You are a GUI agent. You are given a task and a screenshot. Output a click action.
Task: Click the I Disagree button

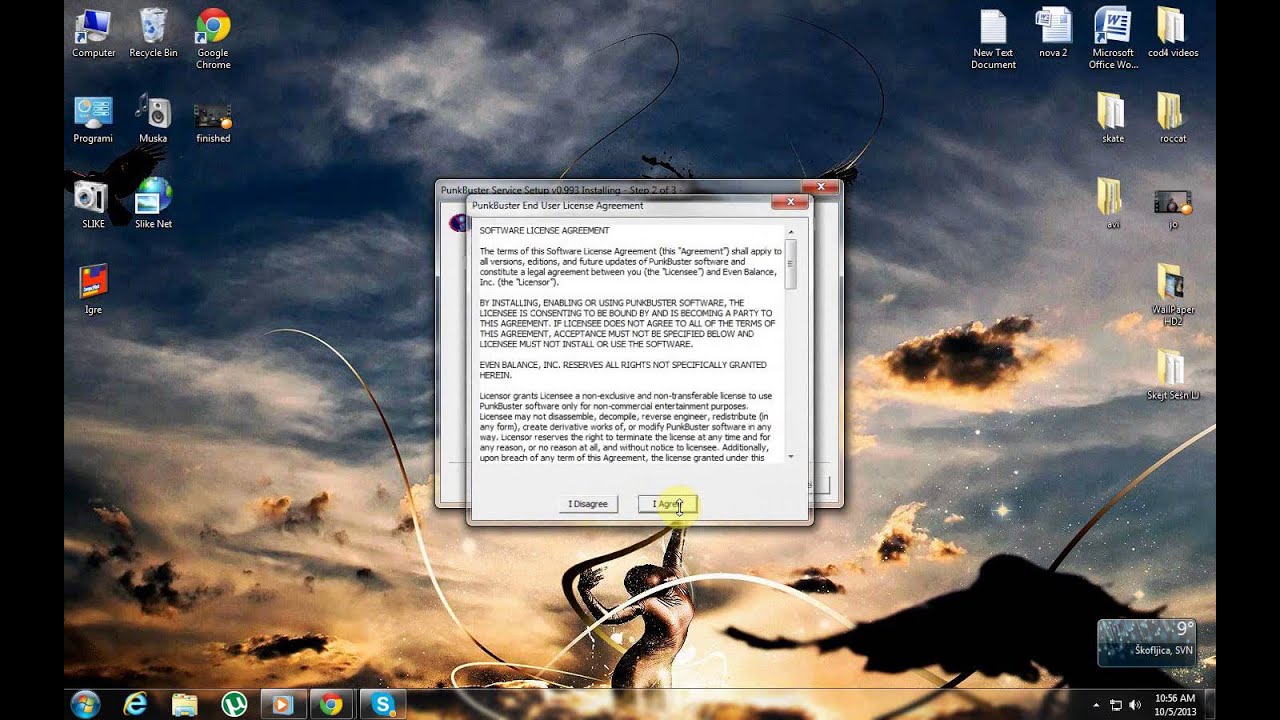tap(588, 503)
